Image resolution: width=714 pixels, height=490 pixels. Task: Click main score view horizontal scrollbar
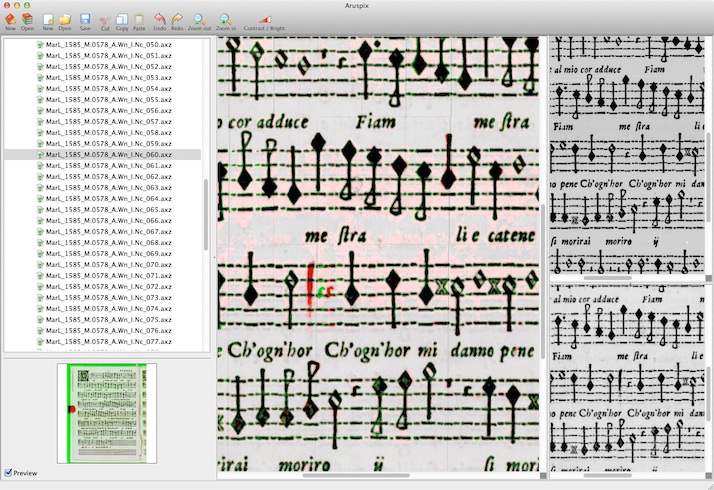click(x=356, y=475)
